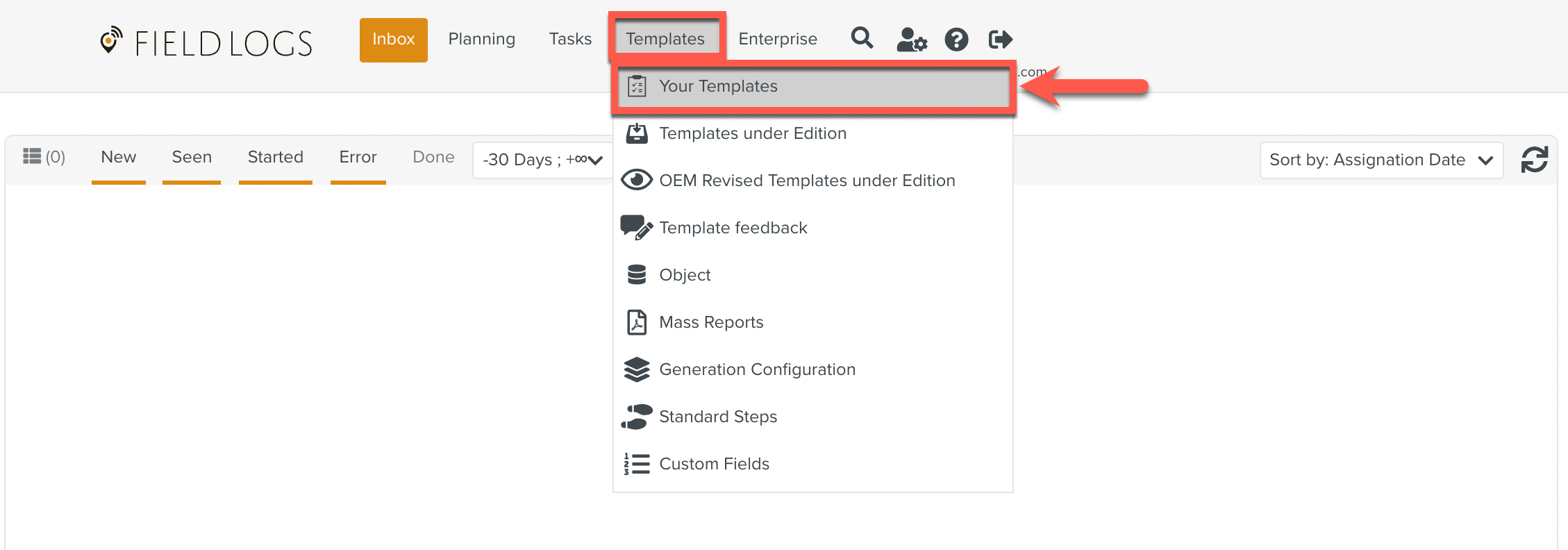Click the FieldLogs logo
Screen dimensions: 1568x550
click(x=206, y=42)
